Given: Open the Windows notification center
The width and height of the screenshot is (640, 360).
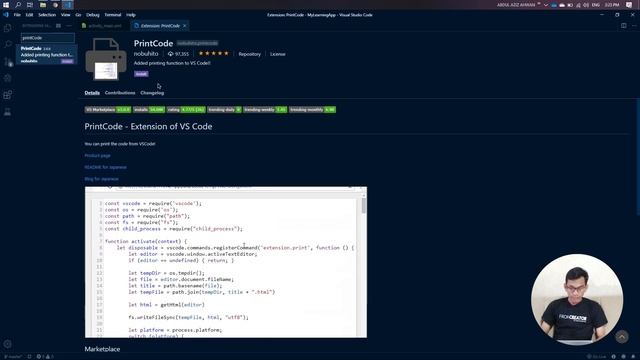Looking at the screenshot, I should coord(629,5).
